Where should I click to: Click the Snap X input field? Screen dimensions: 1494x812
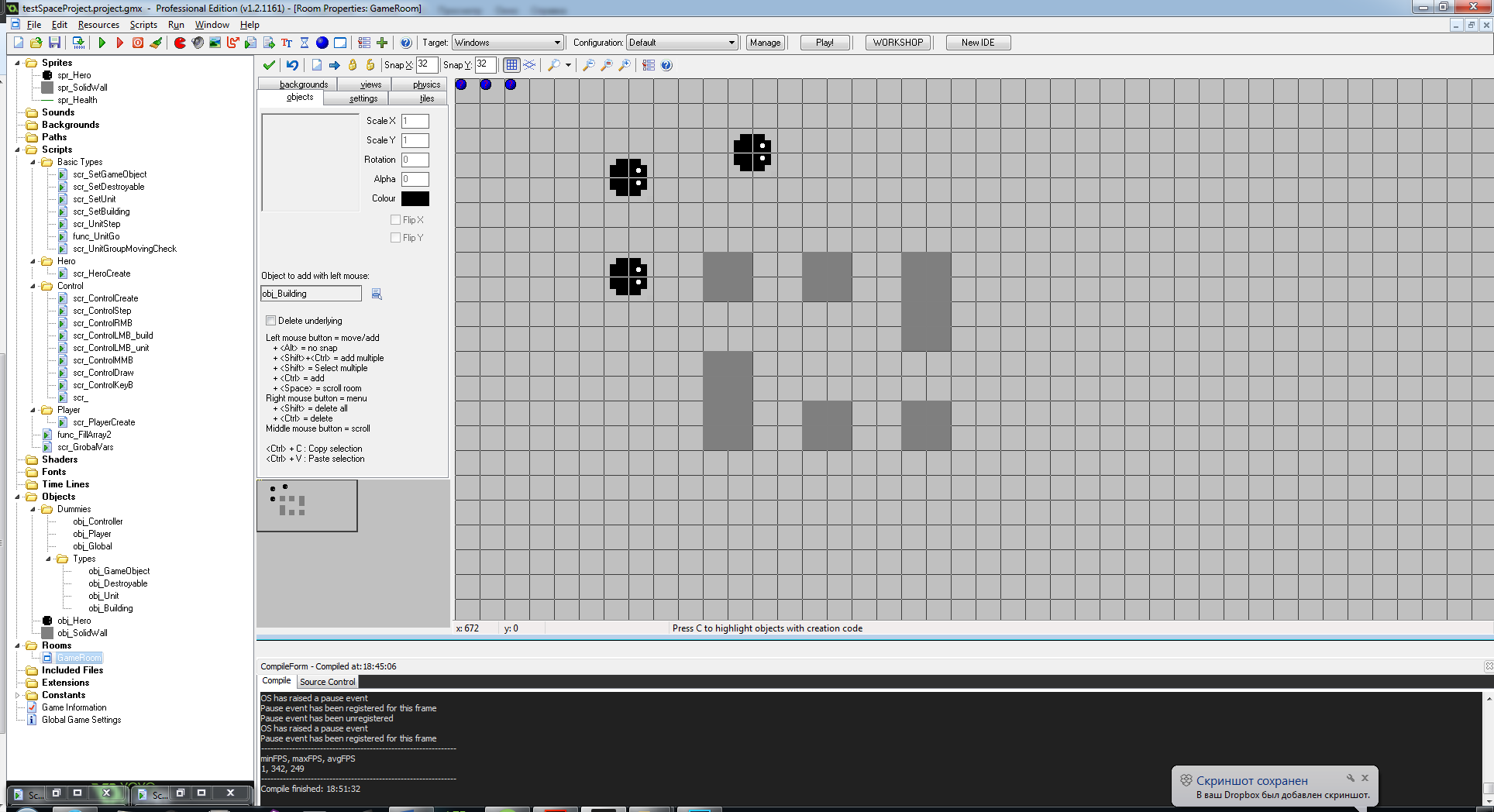426,65
